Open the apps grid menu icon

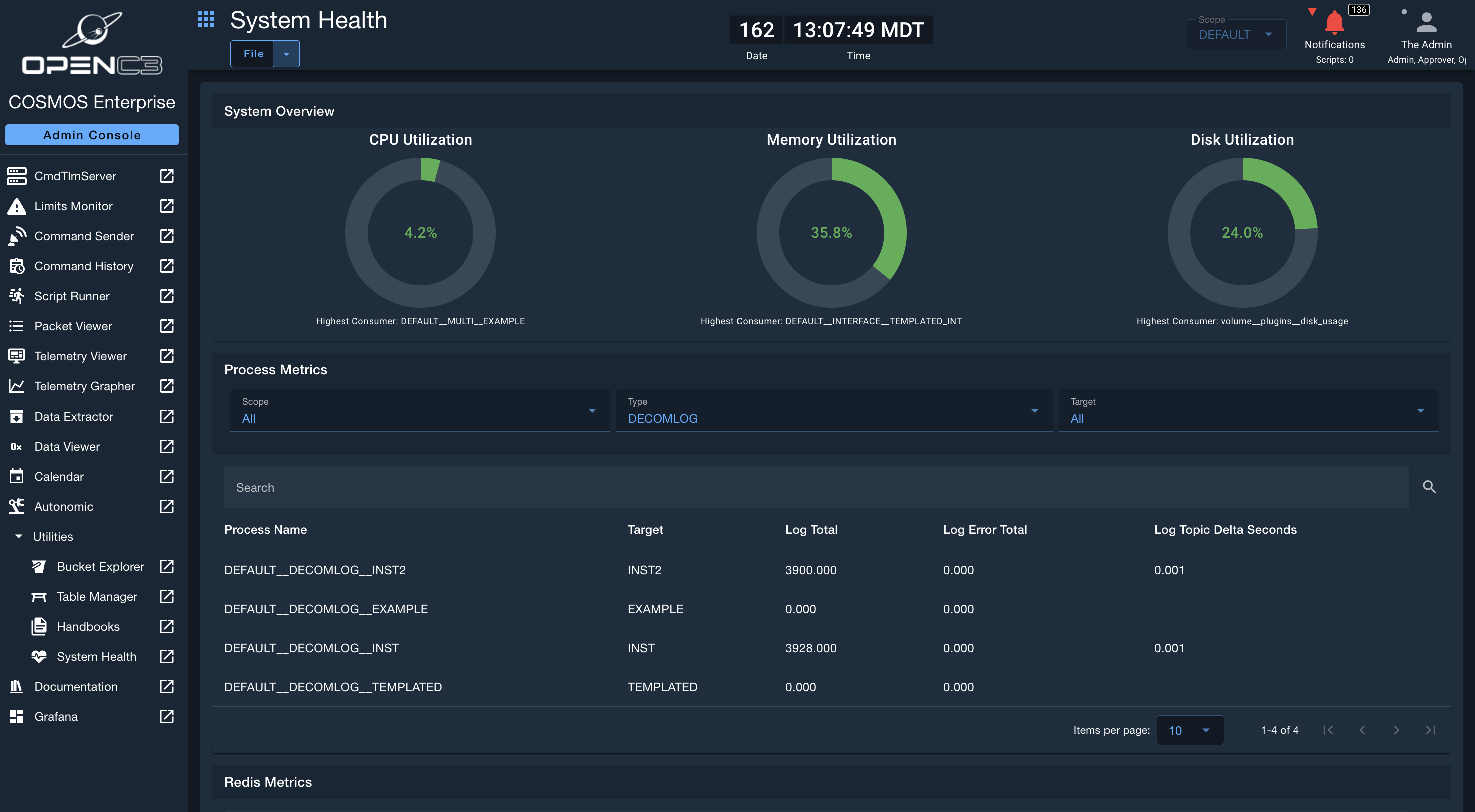(206, 20)
